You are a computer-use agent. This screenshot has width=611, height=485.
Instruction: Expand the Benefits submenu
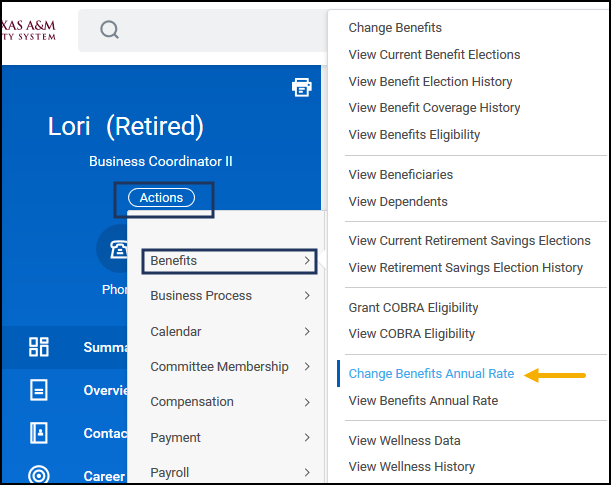pos(228,261)
